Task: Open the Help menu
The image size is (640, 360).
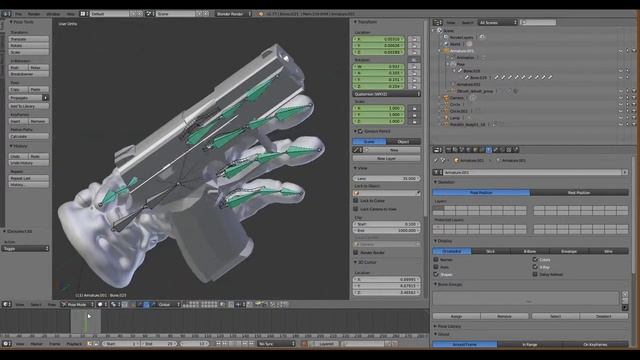Action: pos(71,14)
